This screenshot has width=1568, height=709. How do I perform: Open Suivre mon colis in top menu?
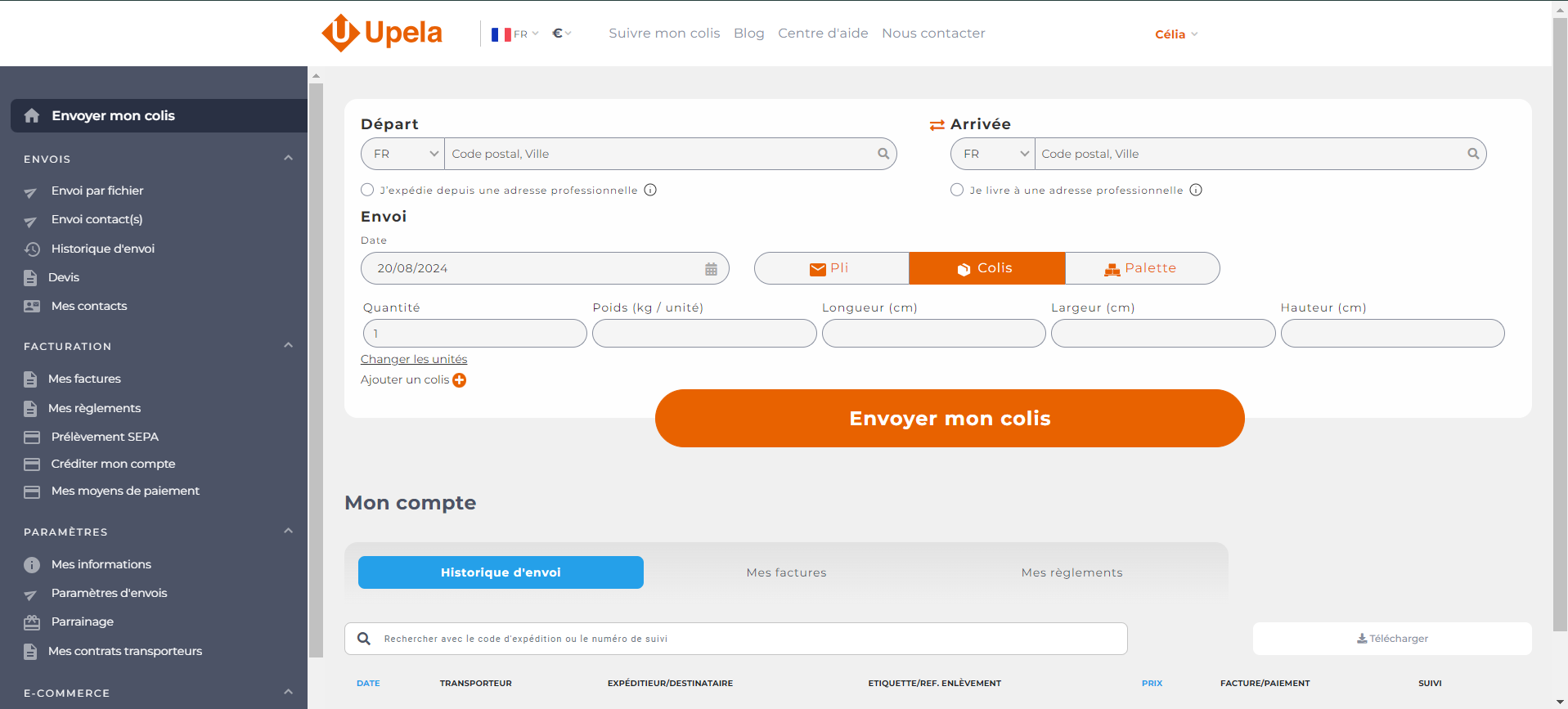point(664,34)
